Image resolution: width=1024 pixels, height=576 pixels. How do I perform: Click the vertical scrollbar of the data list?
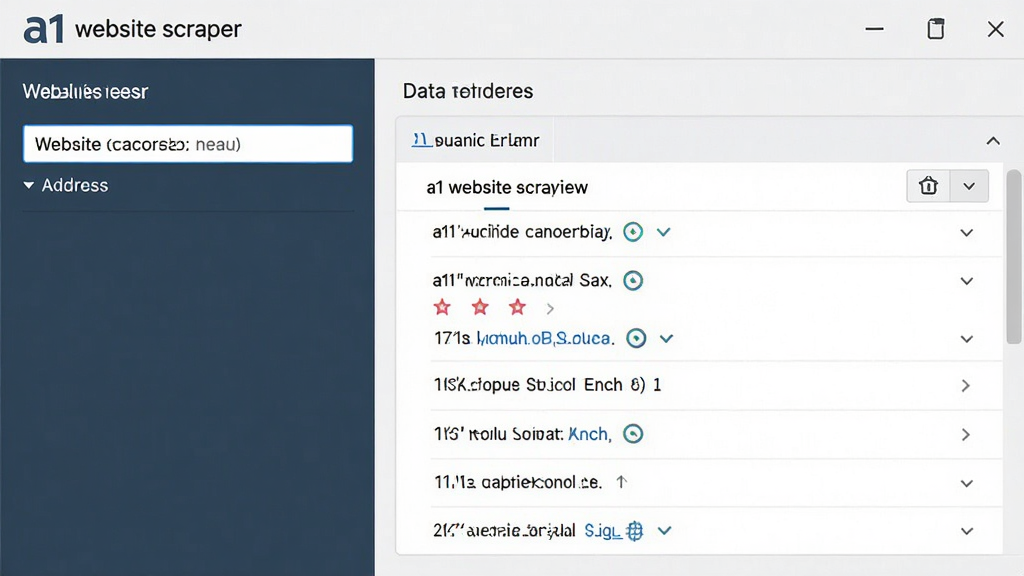pyautogui.click(x=1014, y=256)
